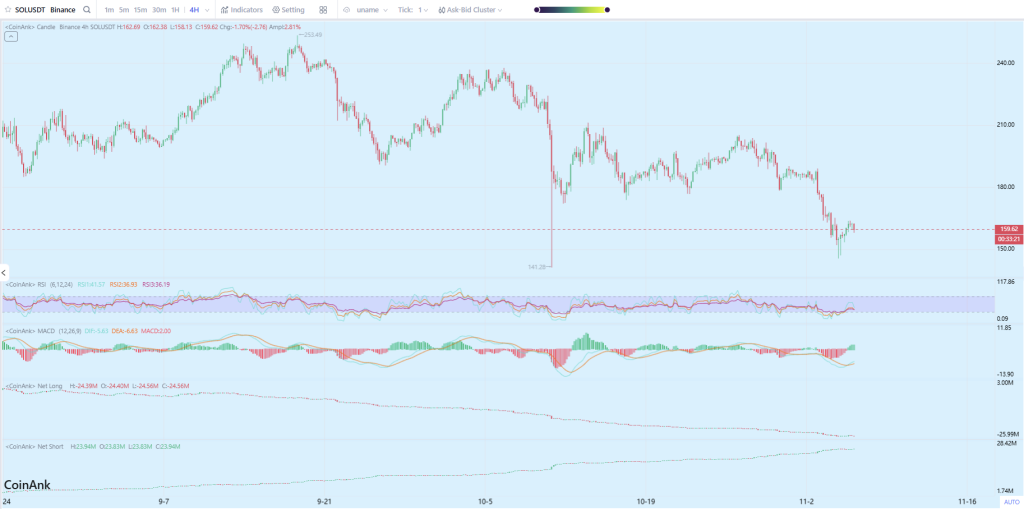Open the timeframe dropdown arrow after 4H
The width and height of the screenshot is (1024, 511).
pos(208,9)
